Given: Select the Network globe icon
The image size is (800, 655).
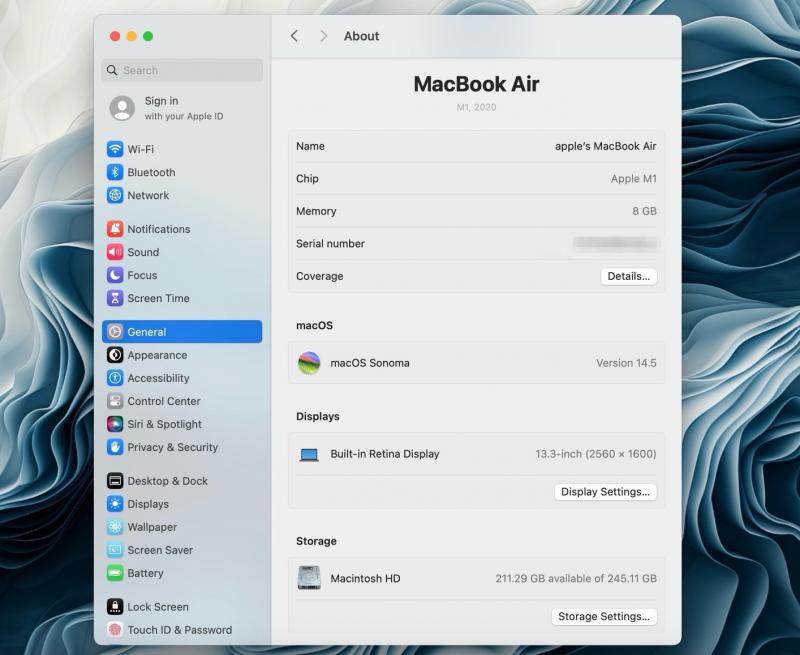Looking at the screenshot, I should point(115,195).
